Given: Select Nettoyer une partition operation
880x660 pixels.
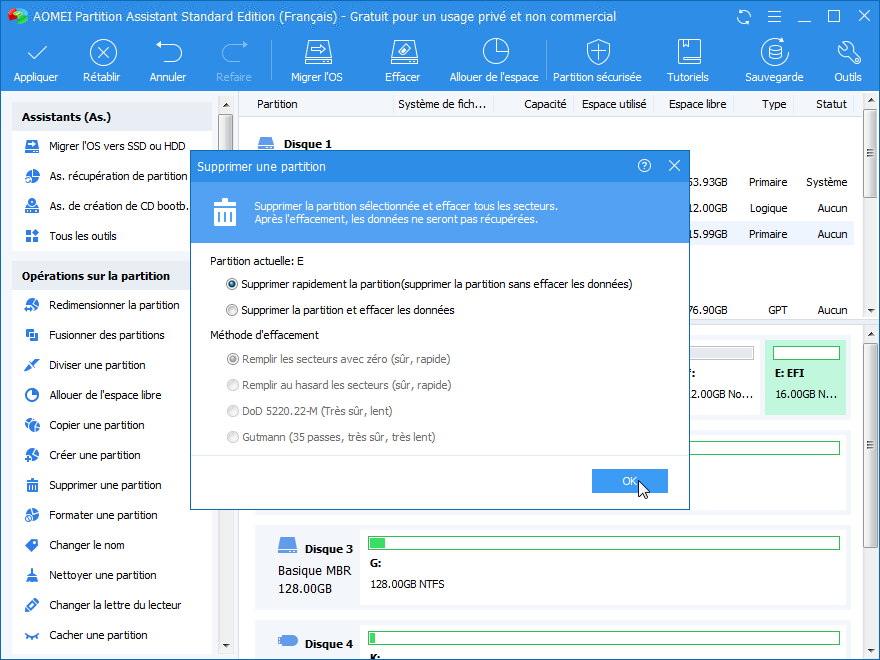Looking at the screenshot, I should click(90, 575).
